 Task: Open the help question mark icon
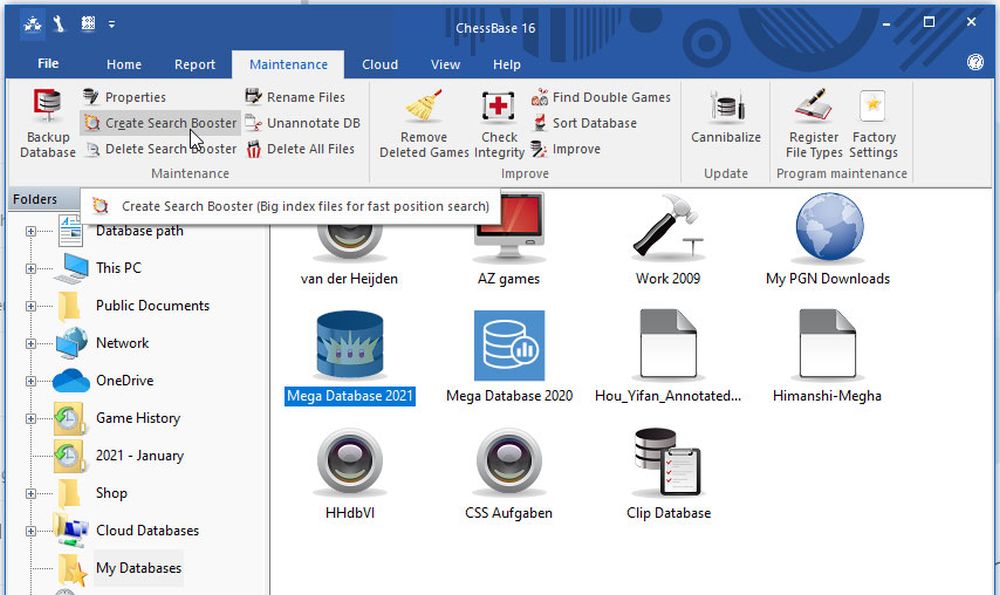[975, 63]
